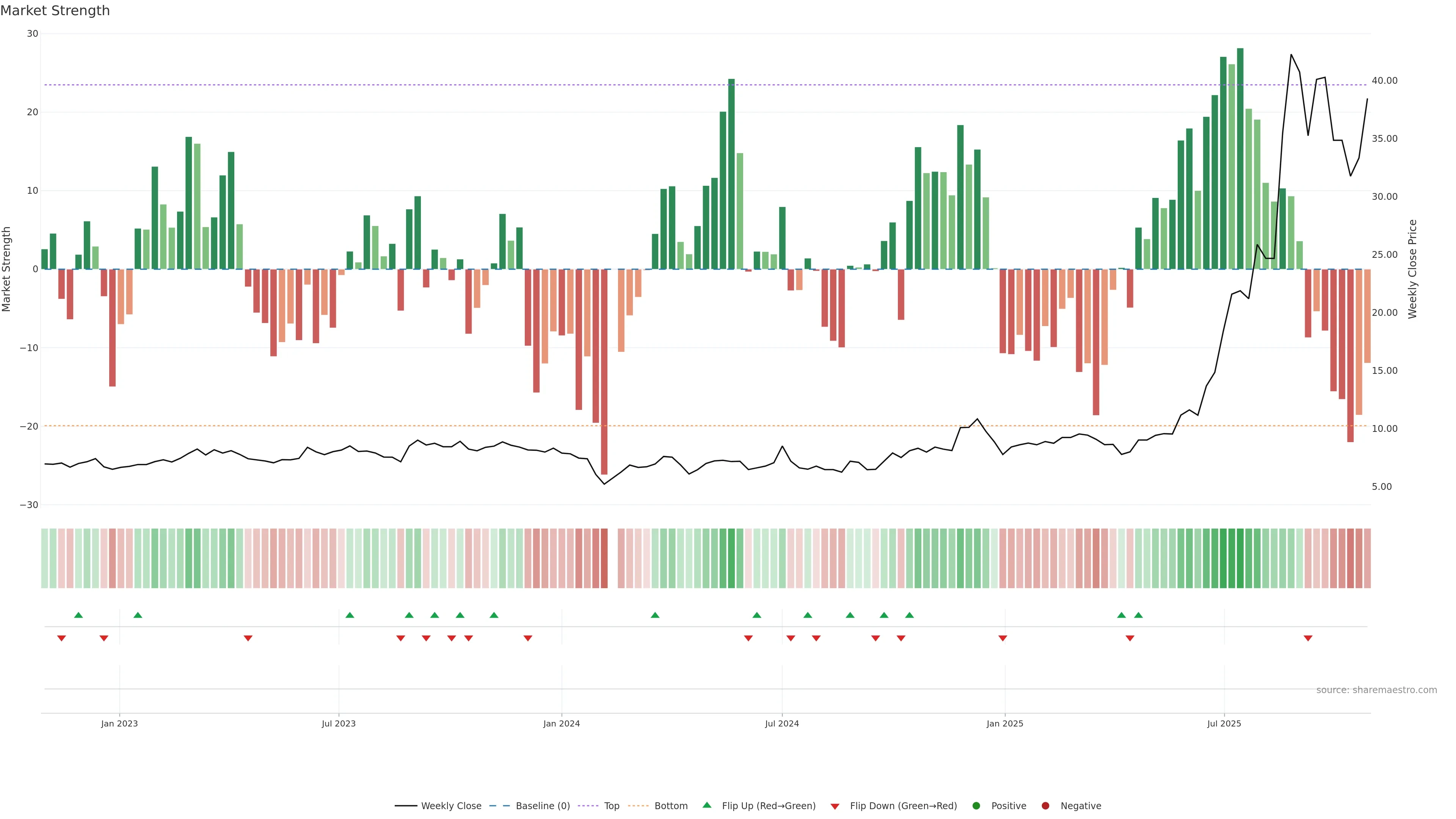The width and height of the screenshot is (1456, 819).
Task: Click the Jan 2023 x-axis label
Action: (x=119, y=723)
